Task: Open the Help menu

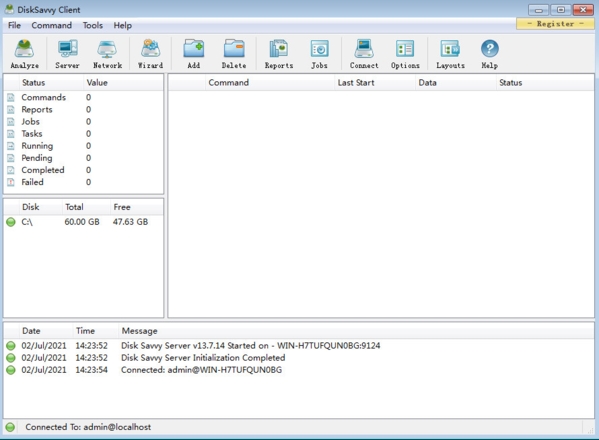Action: (x=122, y=25)
